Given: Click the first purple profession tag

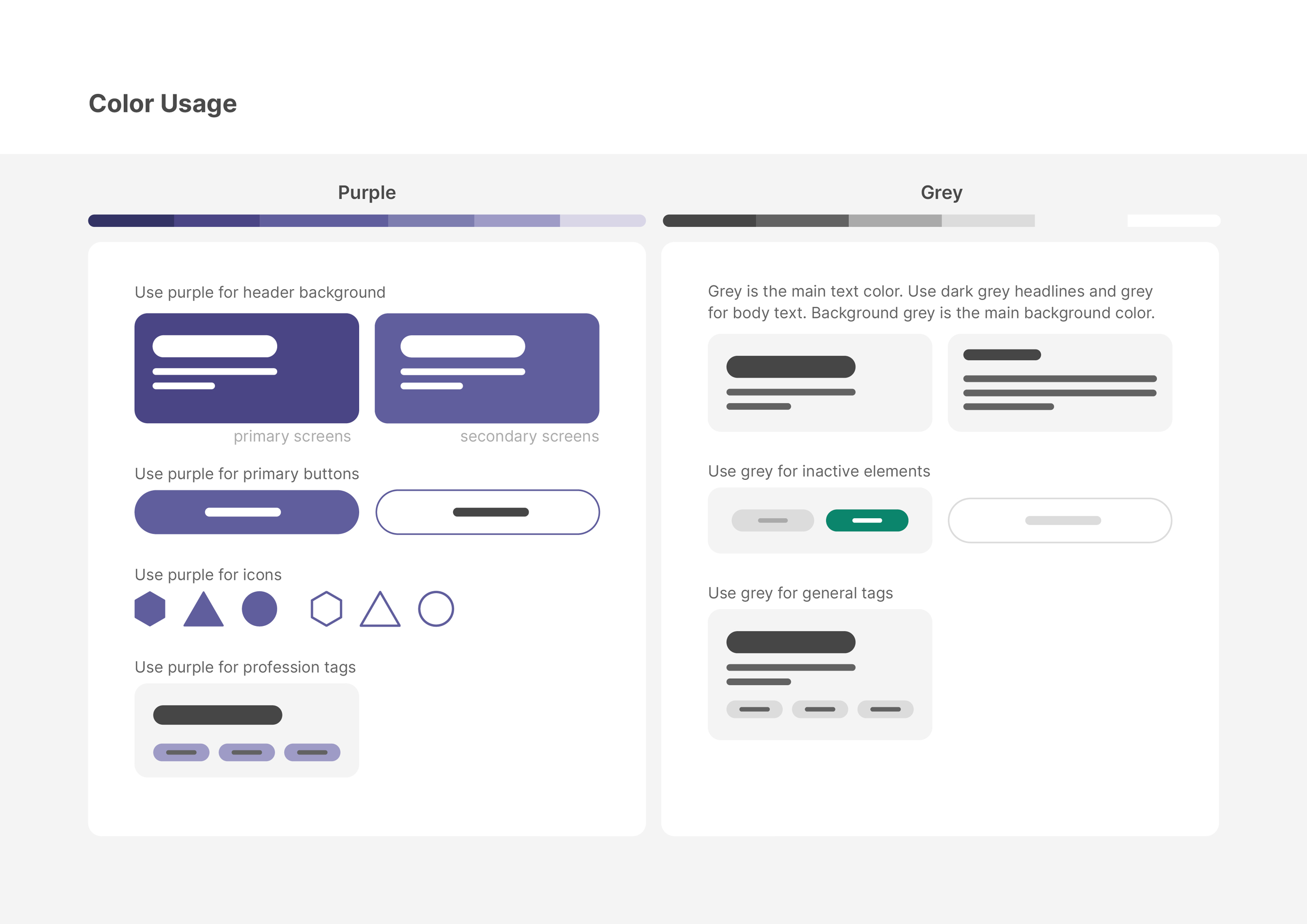Looking at the screenshot, I should 181,752.
